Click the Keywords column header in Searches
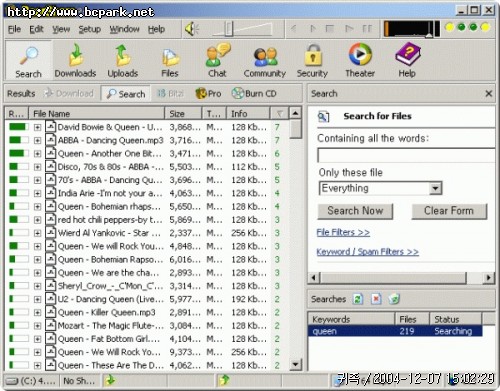500x391 pixels. (352, 319)
